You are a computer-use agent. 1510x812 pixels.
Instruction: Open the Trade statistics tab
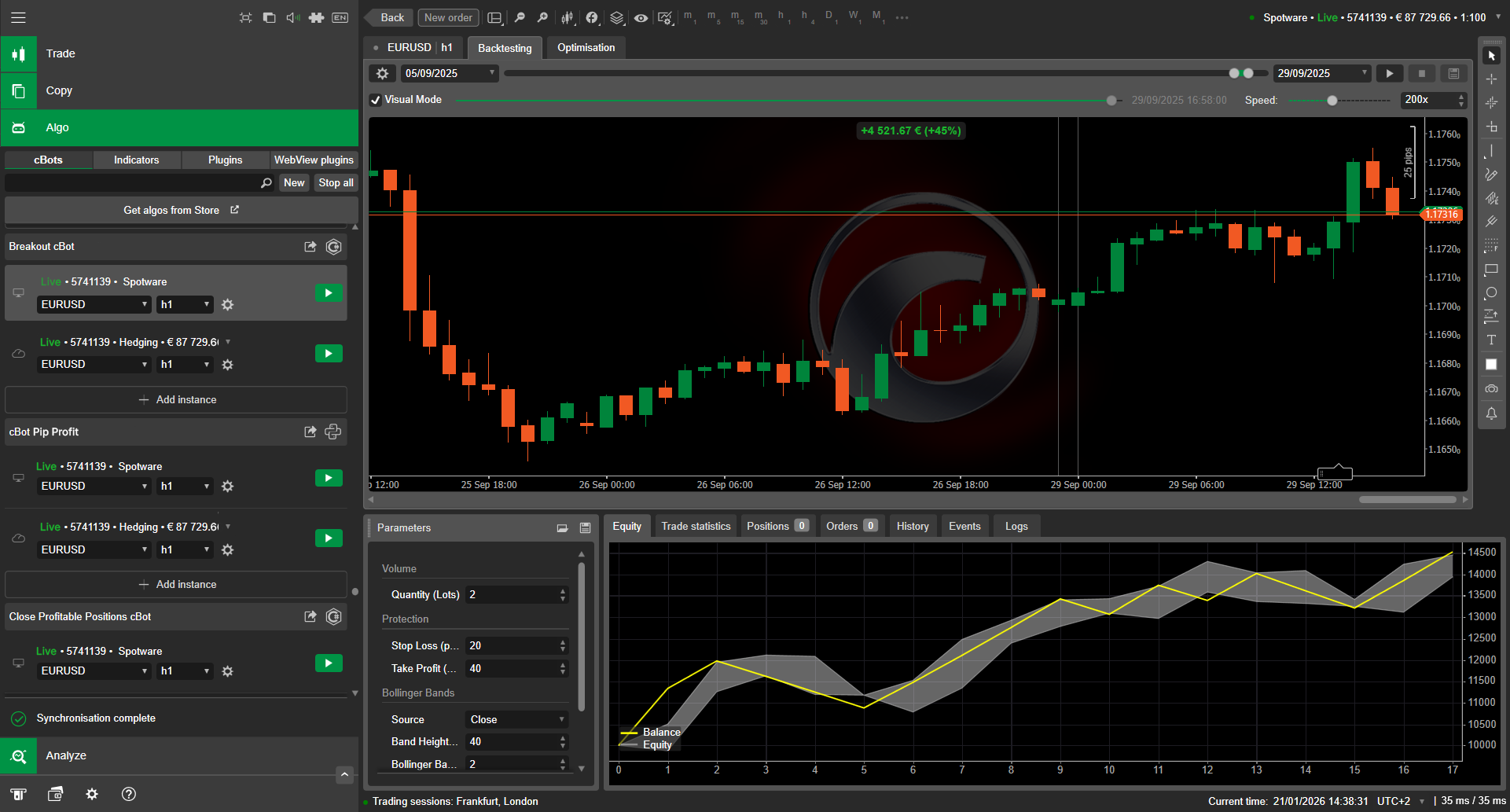click(x=695, y=525)
